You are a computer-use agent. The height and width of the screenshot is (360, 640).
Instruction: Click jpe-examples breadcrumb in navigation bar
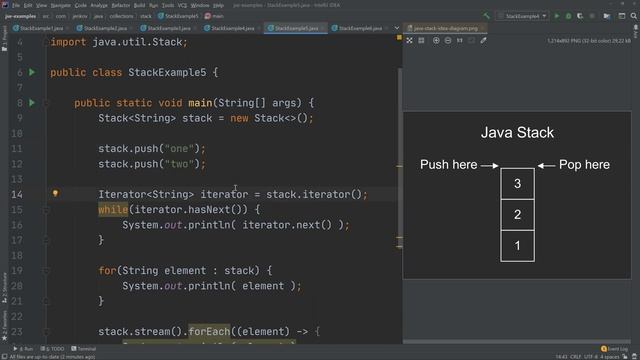(20, 16)
